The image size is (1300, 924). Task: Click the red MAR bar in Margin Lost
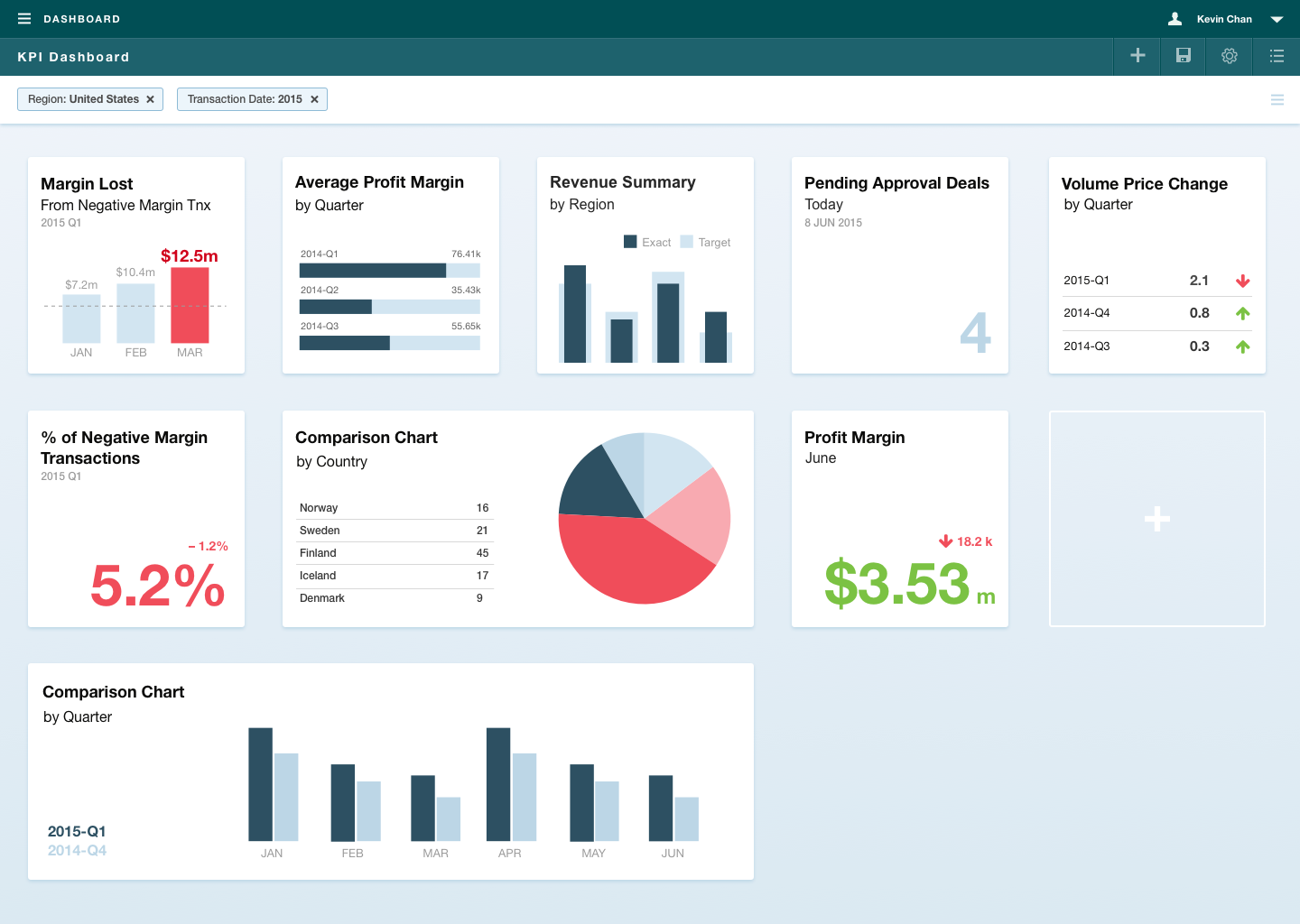pyautogui.click(x=190, y=305)
